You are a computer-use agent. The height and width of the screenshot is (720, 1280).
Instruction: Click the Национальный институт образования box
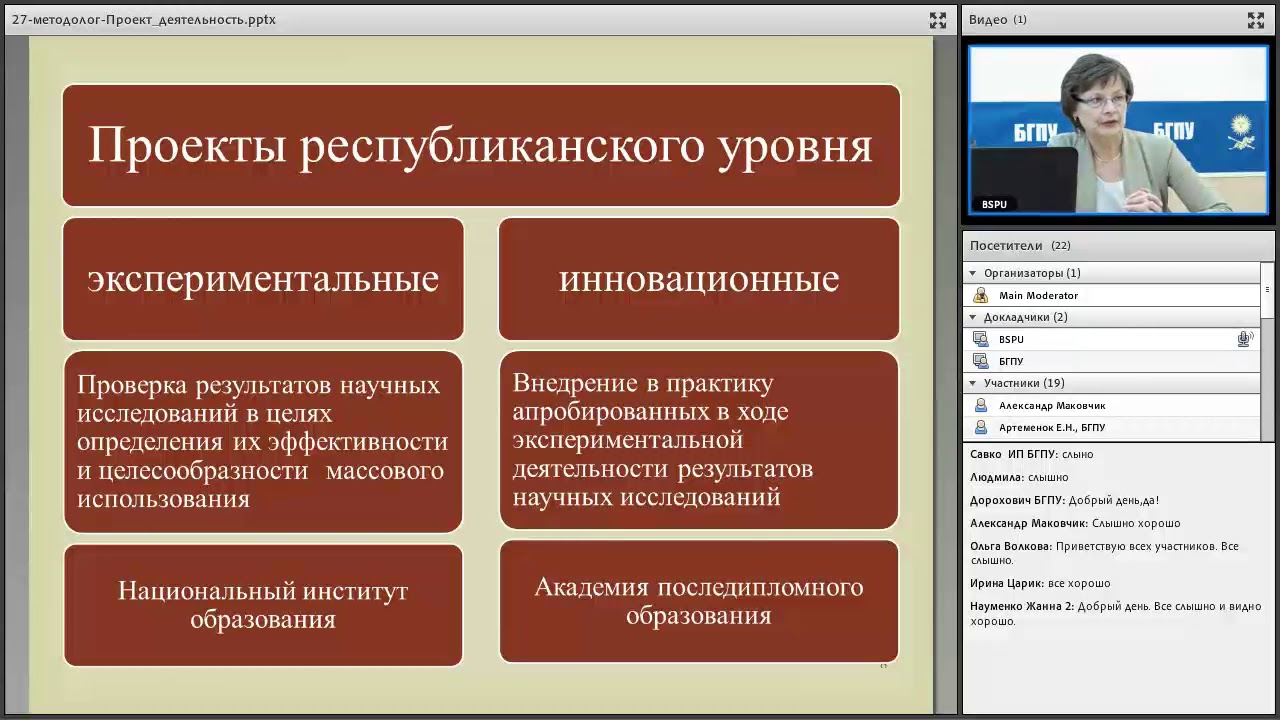263,605
